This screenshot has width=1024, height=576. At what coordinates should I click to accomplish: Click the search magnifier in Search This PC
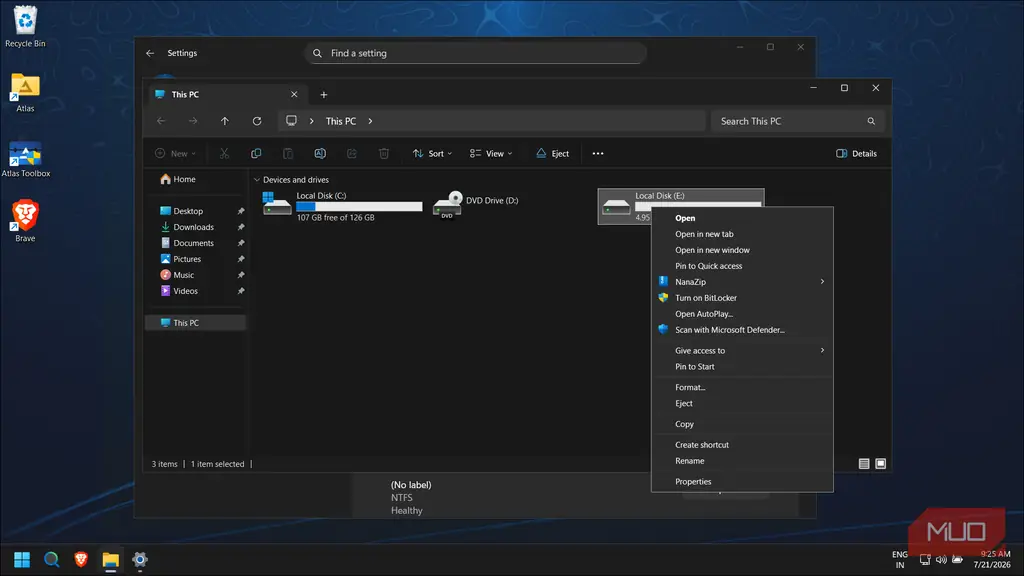coord(871,121)
